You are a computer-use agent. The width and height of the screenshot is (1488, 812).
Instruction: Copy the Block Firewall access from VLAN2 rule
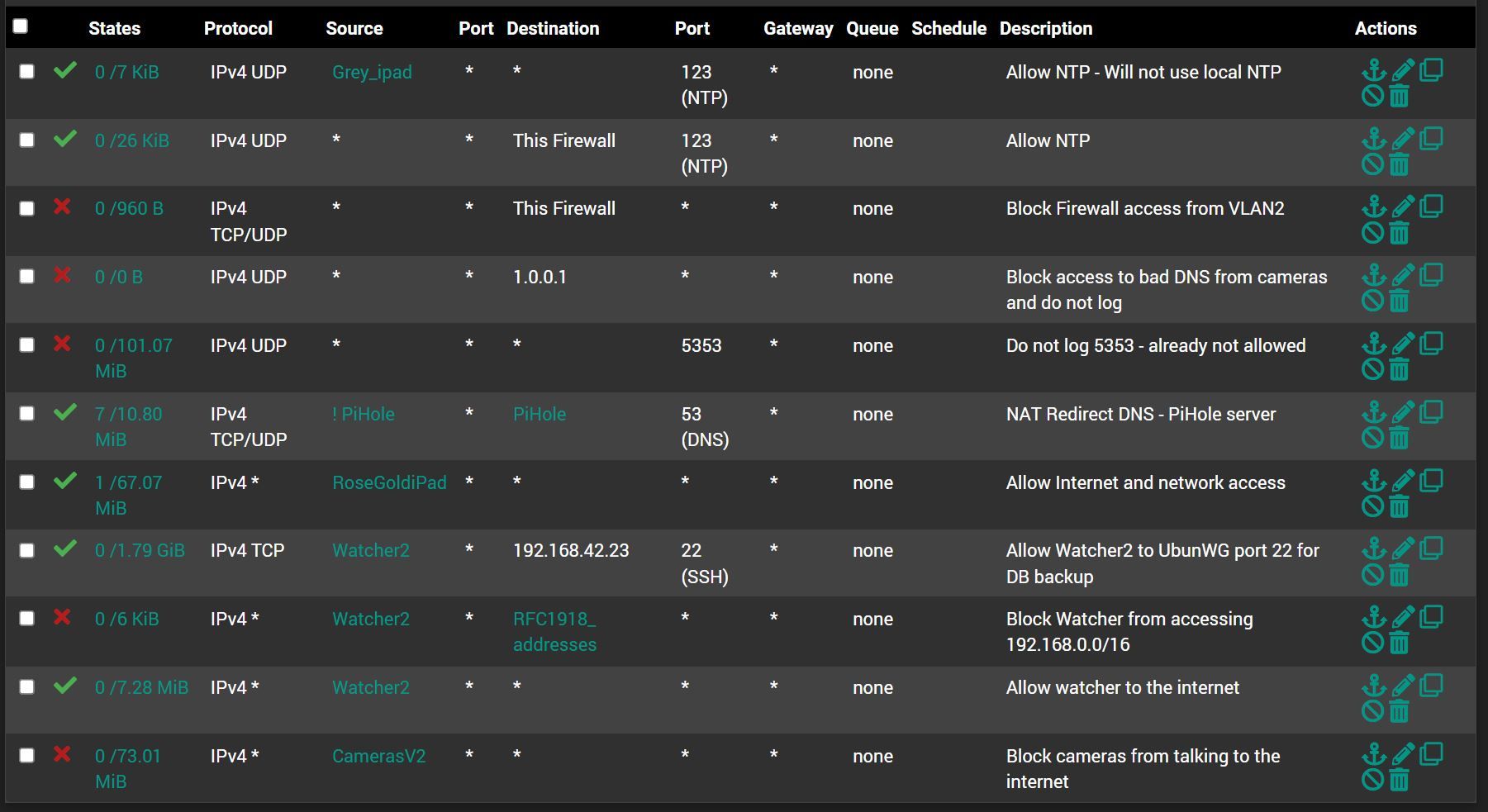coord(1431,206)
